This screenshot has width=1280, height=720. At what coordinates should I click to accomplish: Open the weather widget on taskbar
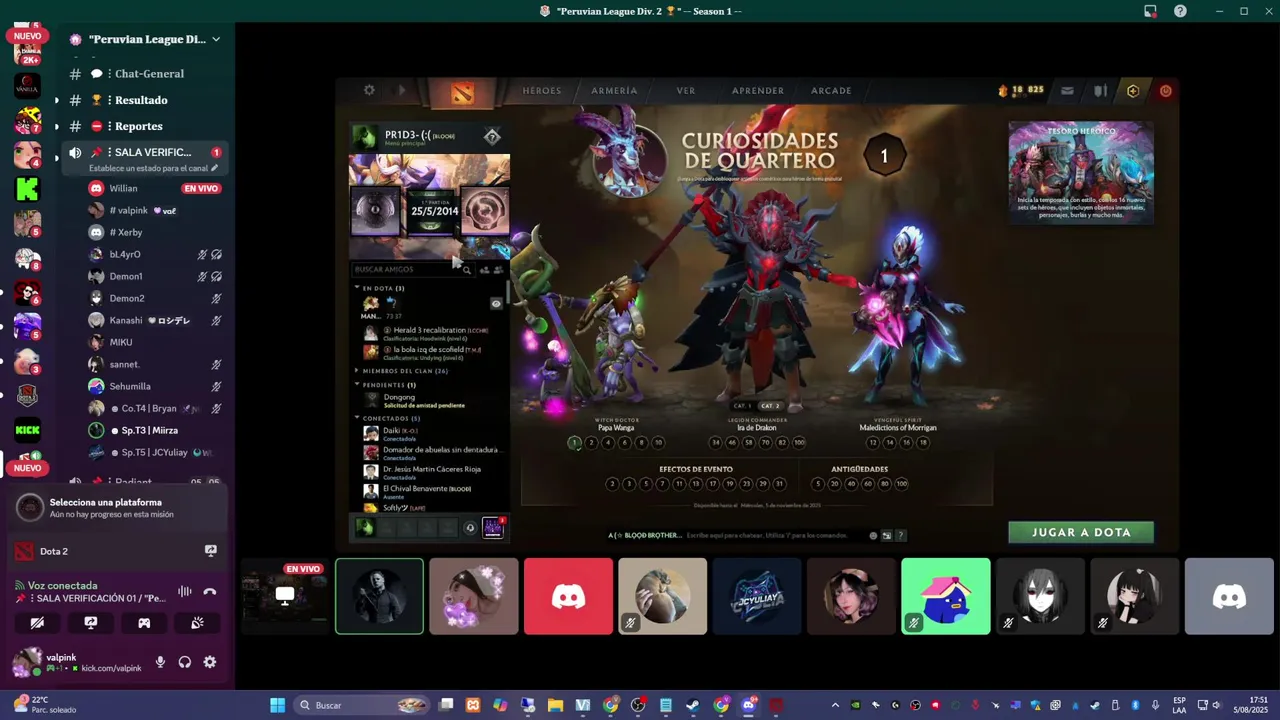45,705
